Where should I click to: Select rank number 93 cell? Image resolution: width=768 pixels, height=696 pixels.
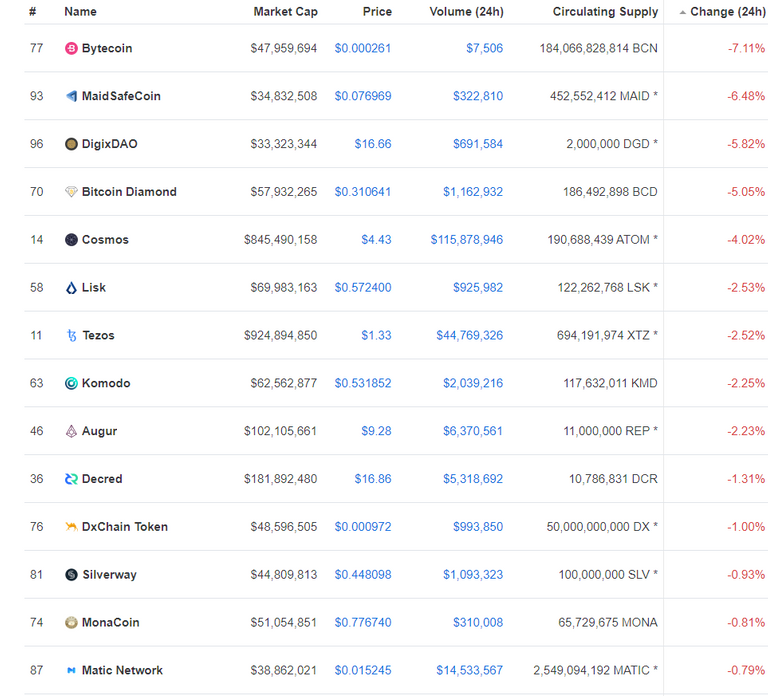(37, 96)
